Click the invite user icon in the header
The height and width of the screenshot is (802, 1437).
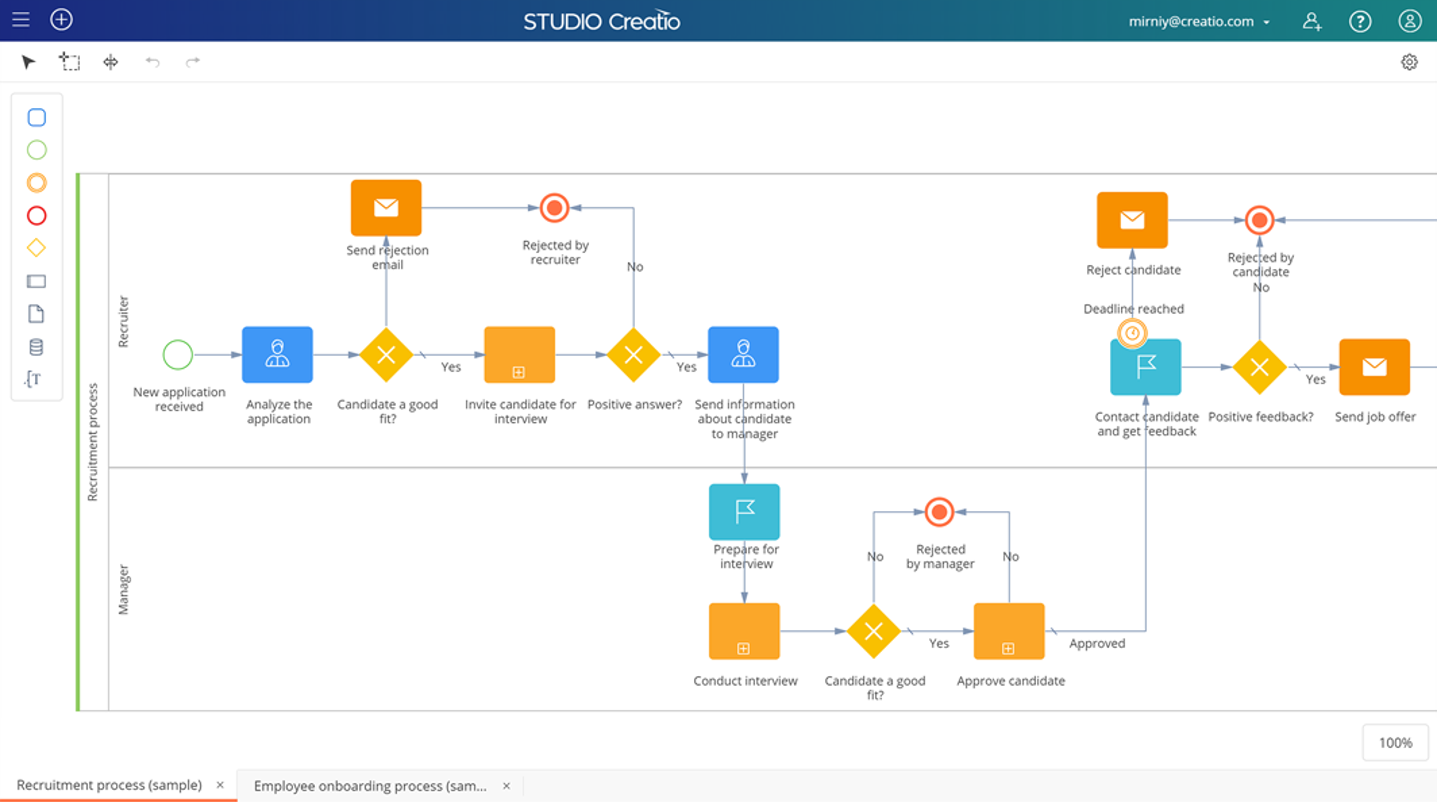(1312, 20)
